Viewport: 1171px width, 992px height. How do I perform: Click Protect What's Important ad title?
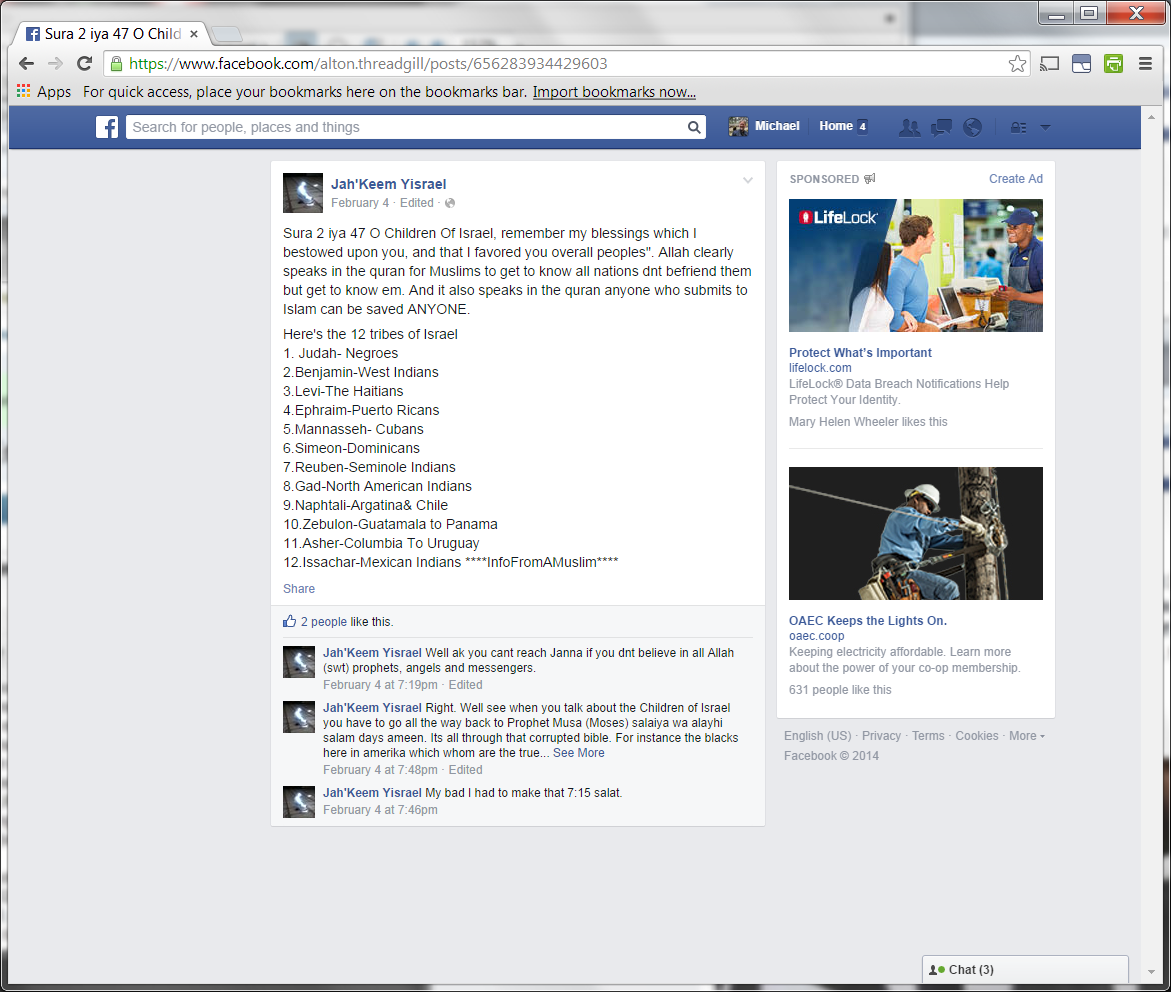(860, 353)
